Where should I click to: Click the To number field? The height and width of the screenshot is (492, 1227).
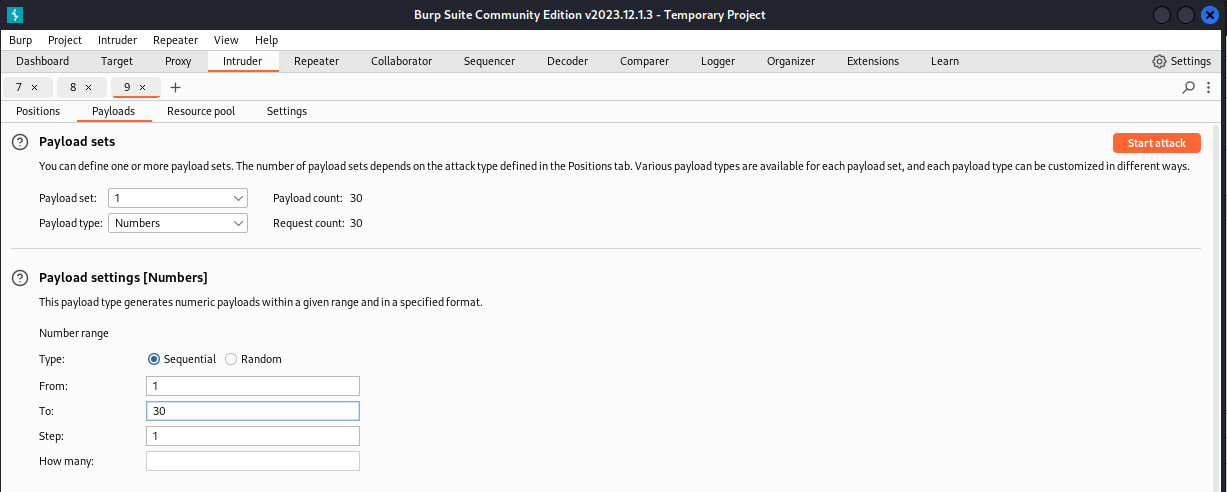(253, 411)
